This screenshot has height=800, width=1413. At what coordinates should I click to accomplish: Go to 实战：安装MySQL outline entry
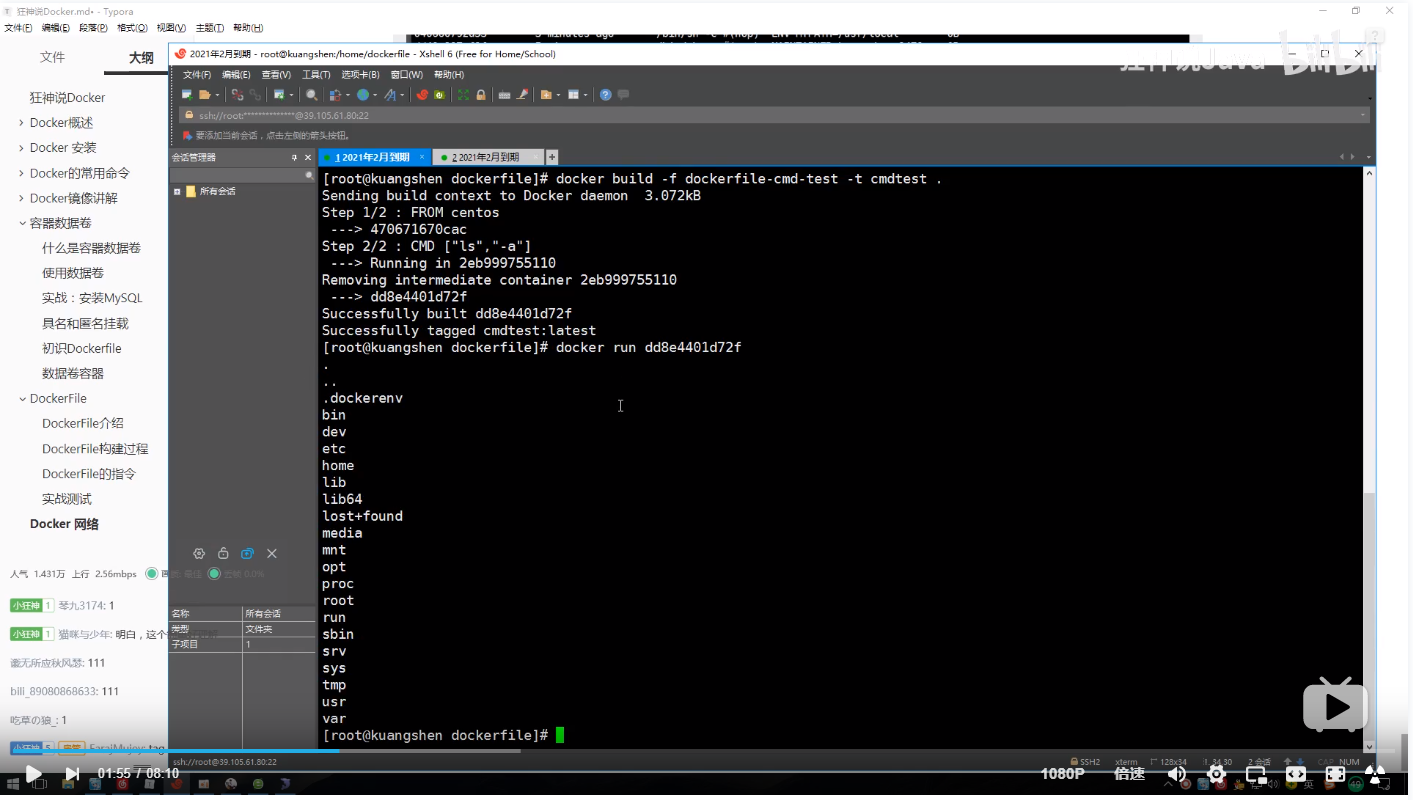(92, 298)
